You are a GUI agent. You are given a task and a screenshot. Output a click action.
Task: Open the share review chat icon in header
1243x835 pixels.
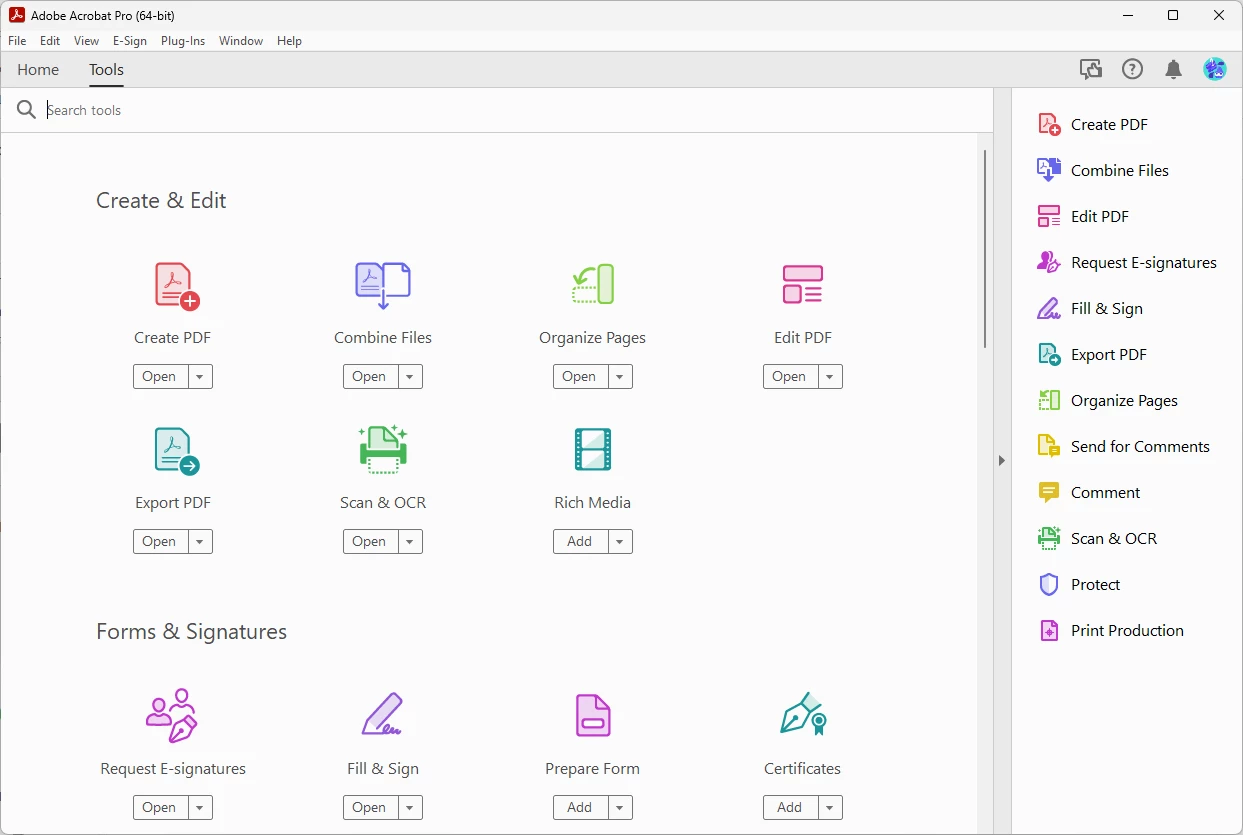tap(1091, 69)
